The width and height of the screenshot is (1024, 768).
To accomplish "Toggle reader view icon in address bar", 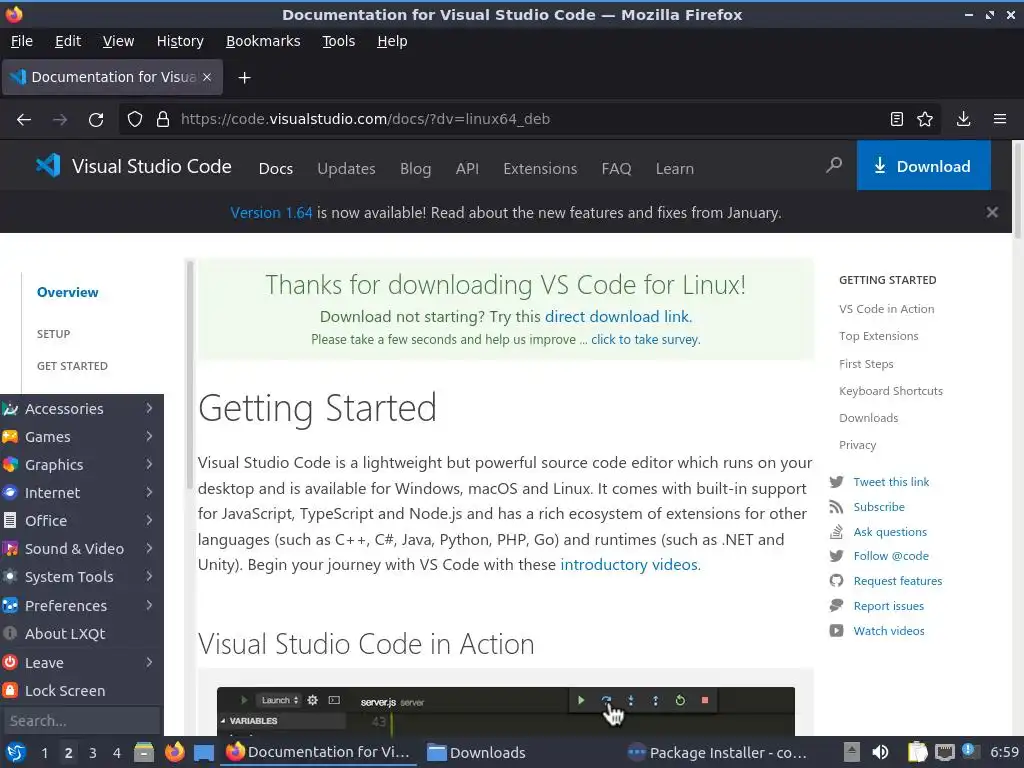I will (x=897, y=119).
